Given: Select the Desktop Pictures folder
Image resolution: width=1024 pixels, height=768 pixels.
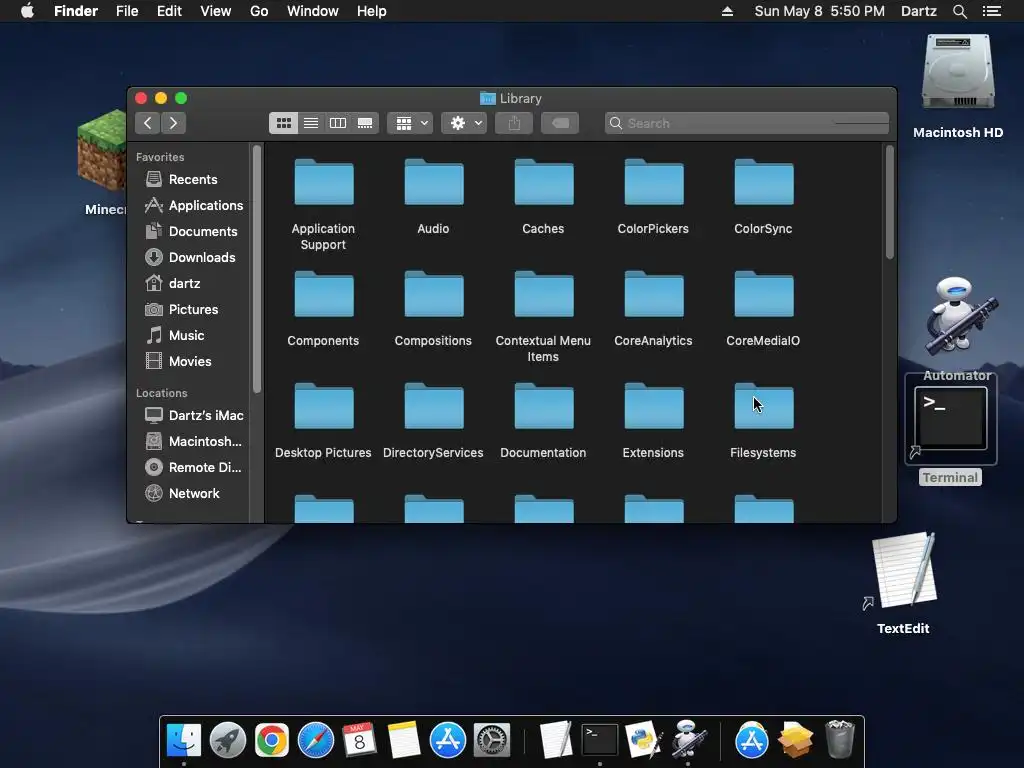Looking at the screenshot, I should (x=324, y=407).
